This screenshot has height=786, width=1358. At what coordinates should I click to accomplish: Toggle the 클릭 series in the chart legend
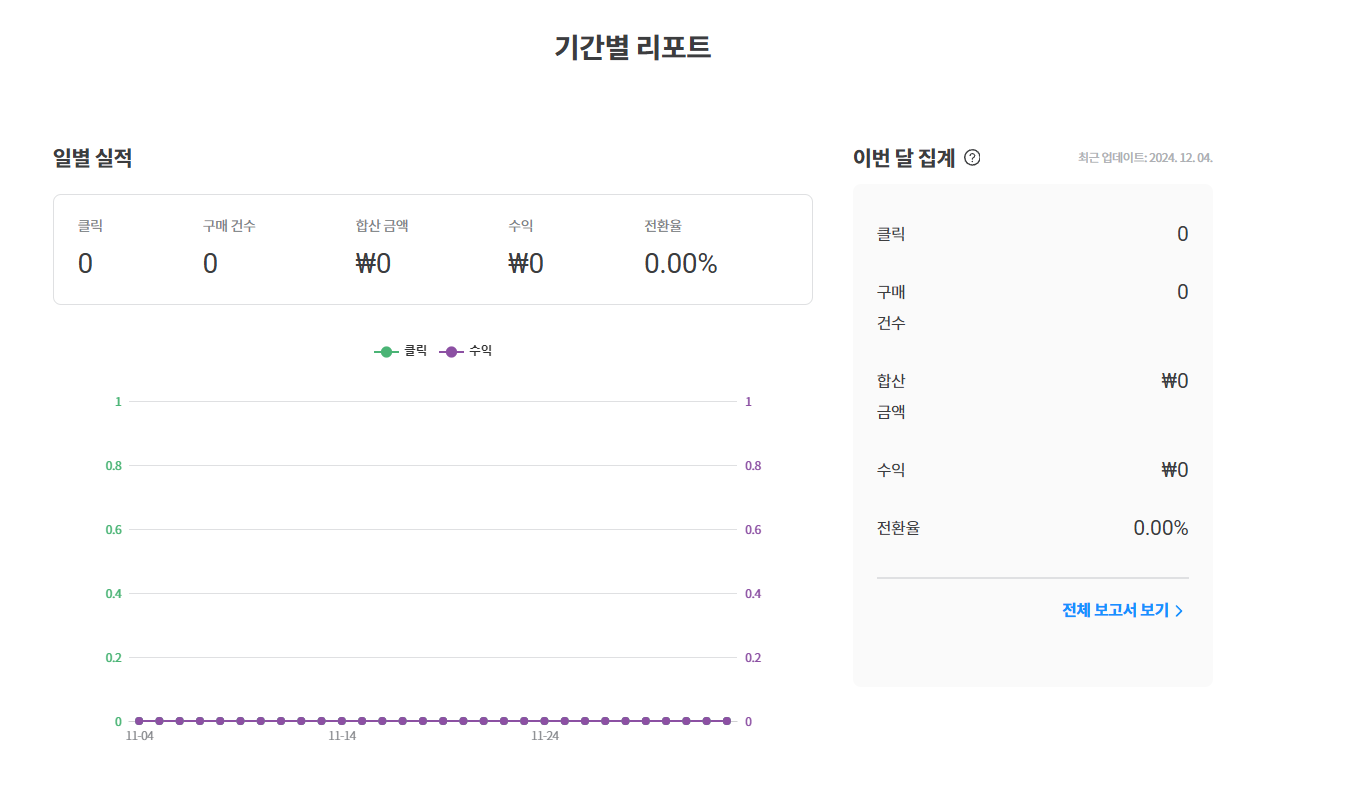click(404, 350)
